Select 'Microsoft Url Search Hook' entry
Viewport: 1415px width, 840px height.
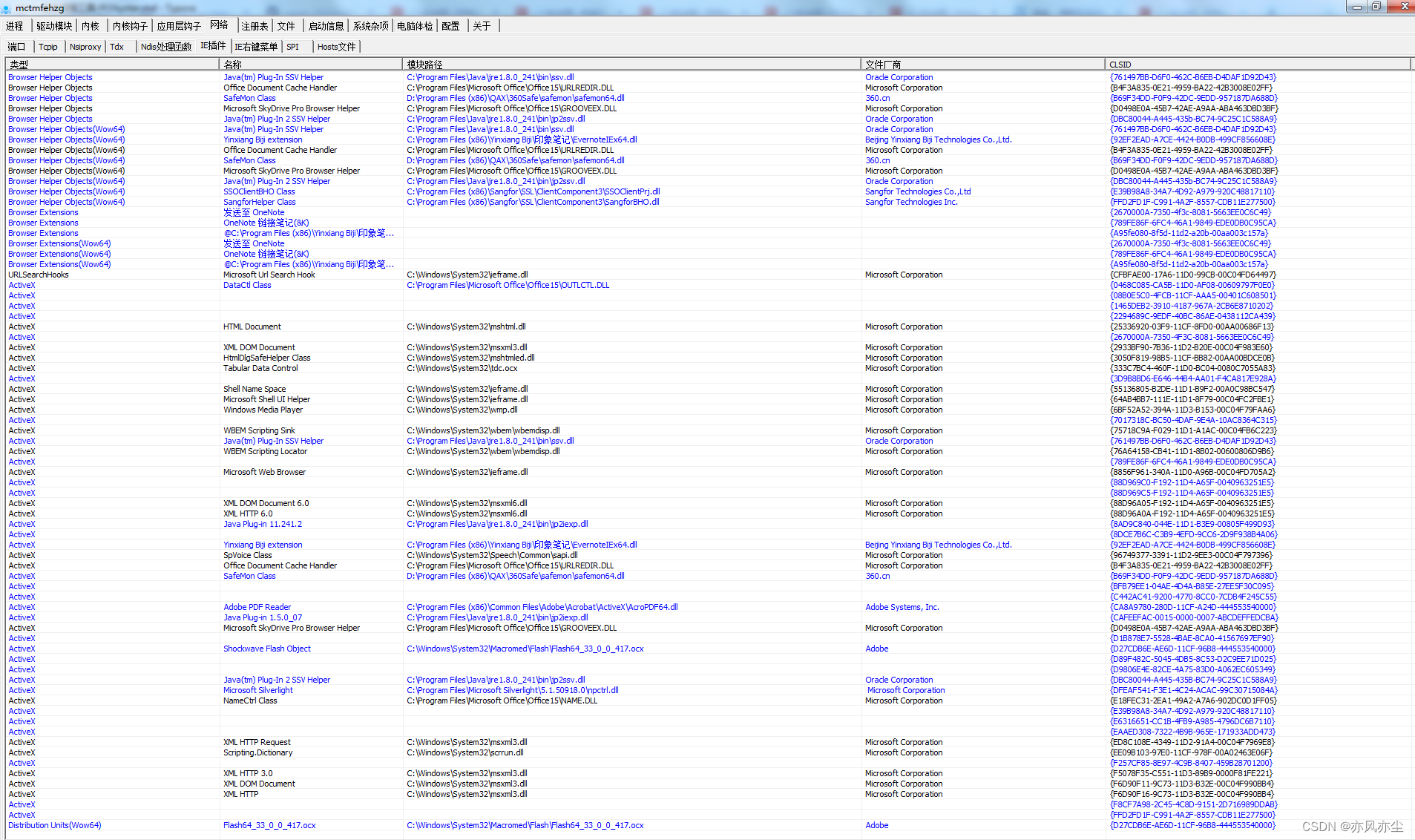(269, 275)
